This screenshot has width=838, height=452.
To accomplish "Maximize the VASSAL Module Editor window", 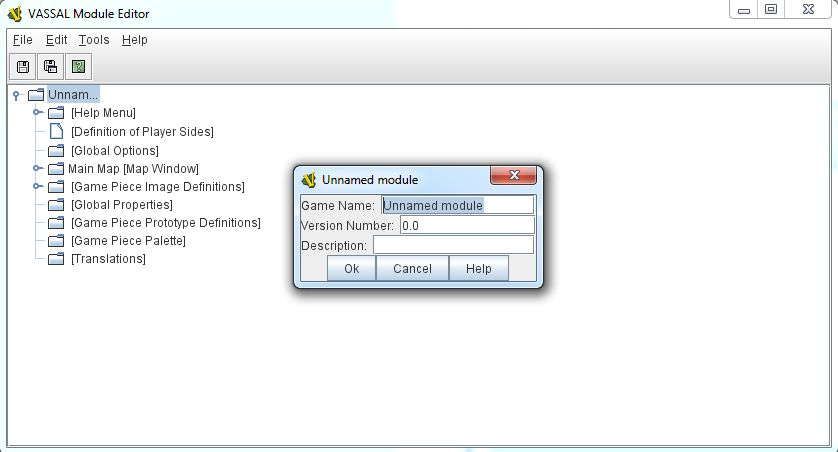I will (771, 10).
